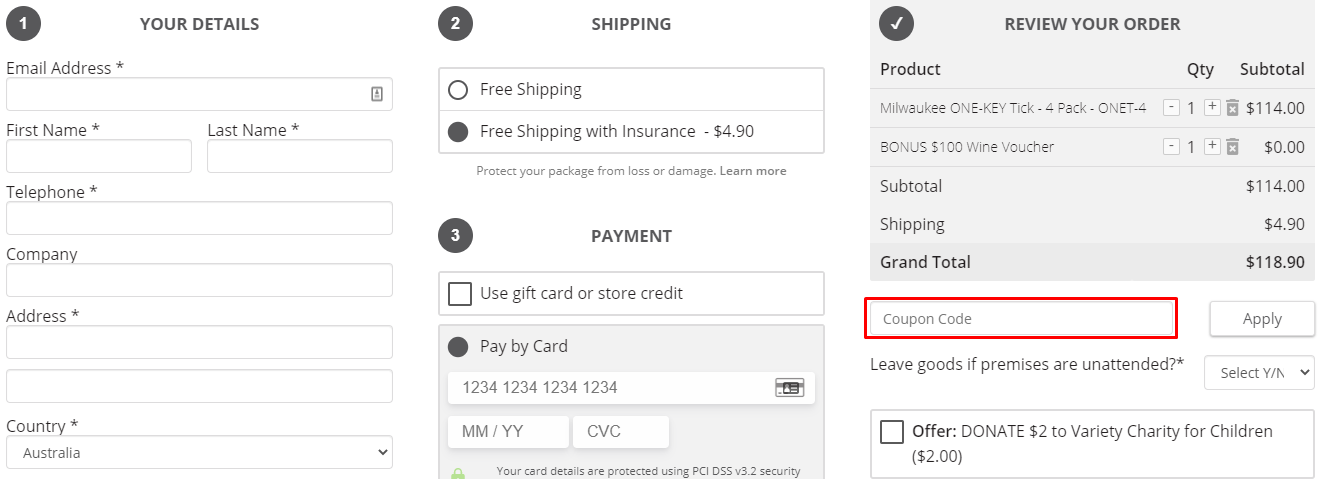This screenshot has width=1318, height=479.
Task: Click the autofill icon in Email Address field
Action: tap(377, 94)
